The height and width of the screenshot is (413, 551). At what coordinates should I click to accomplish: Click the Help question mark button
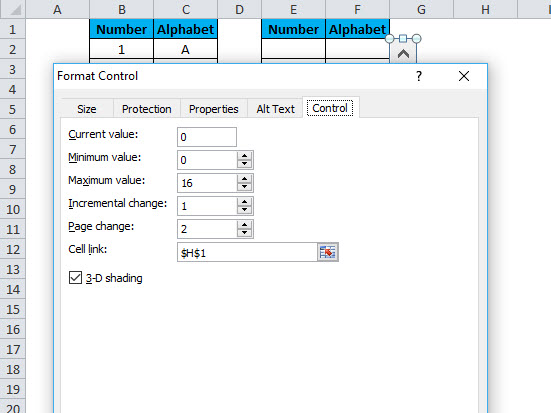click(x=419, y=76)
